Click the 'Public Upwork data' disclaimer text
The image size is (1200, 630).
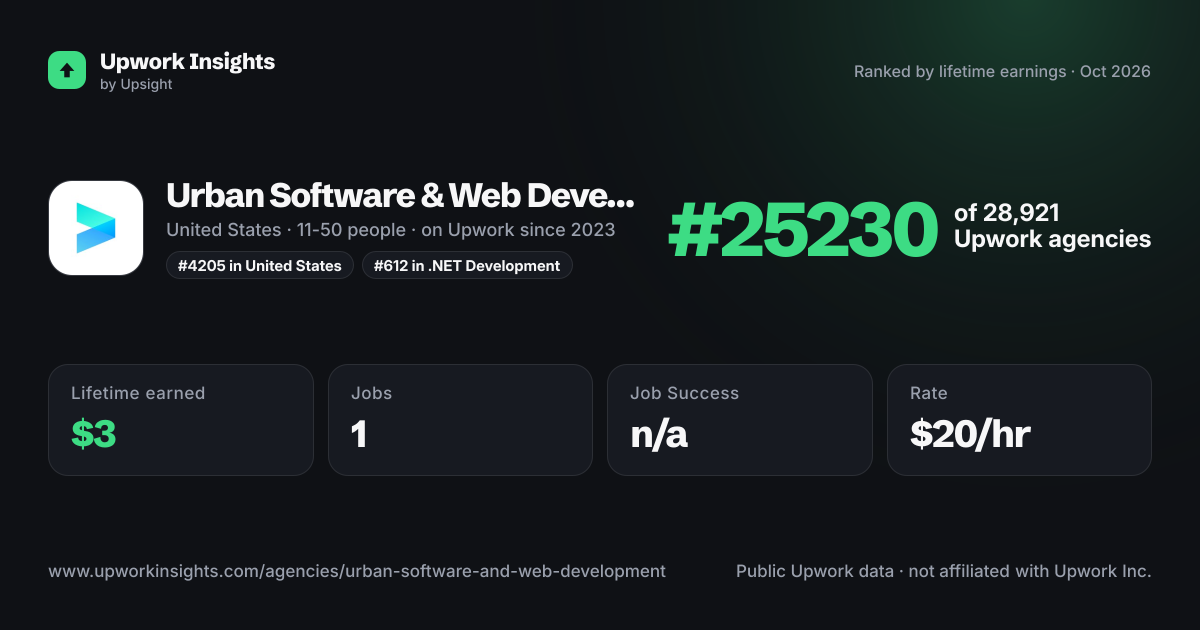click(x=944, y=572)
